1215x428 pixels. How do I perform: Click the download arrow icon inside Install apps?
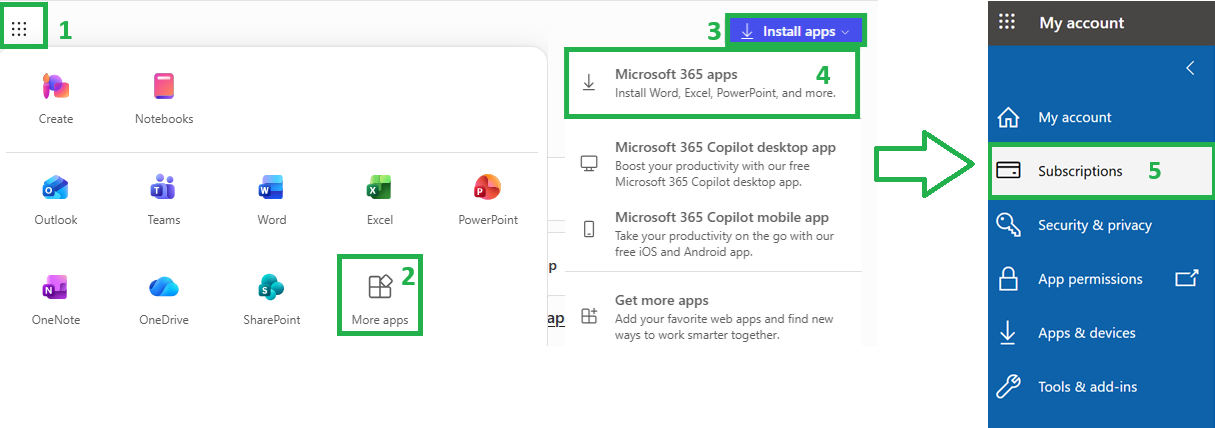tap(747, 31)
